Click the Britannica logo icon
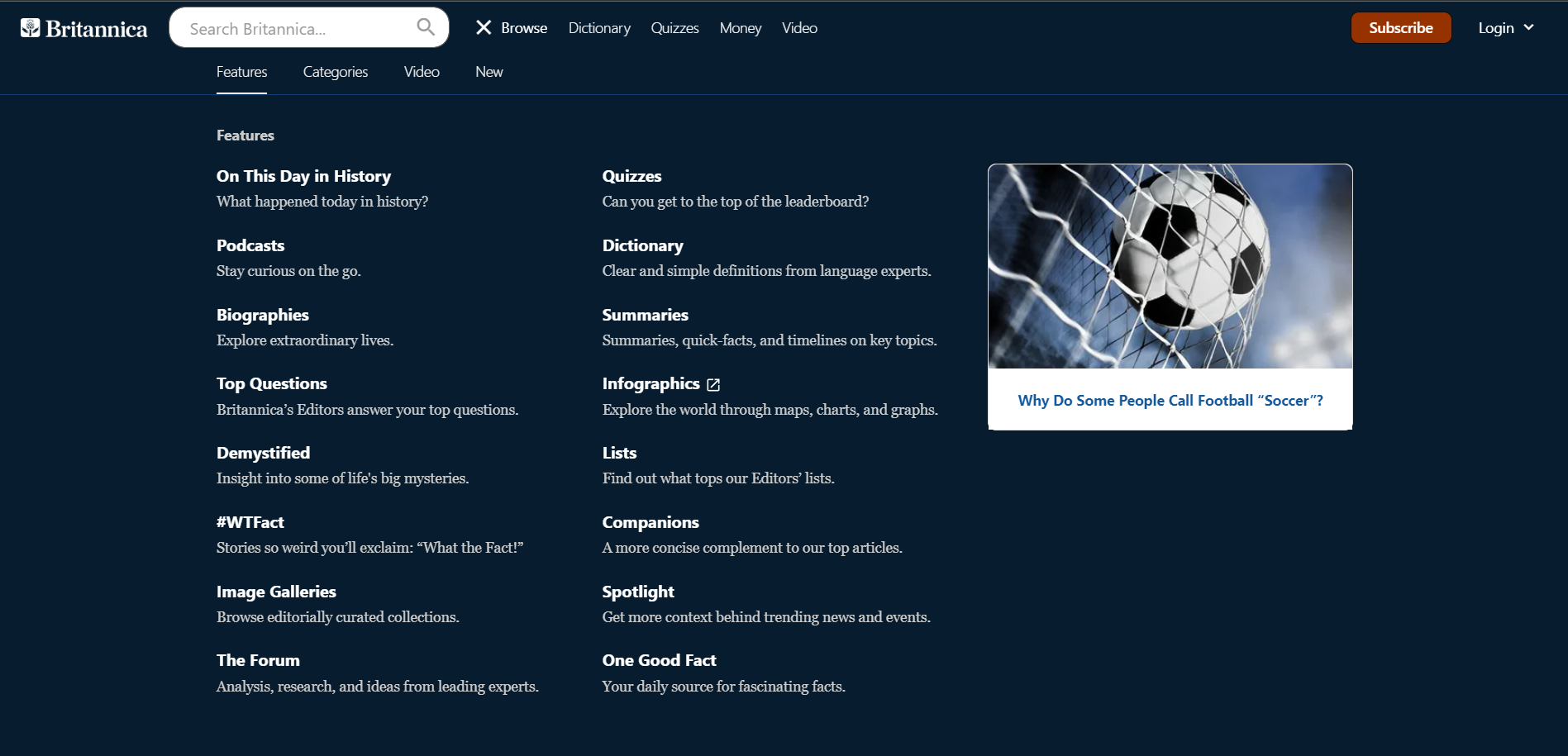This screenshot has height=756, width=1568. [x=31, y=28]
